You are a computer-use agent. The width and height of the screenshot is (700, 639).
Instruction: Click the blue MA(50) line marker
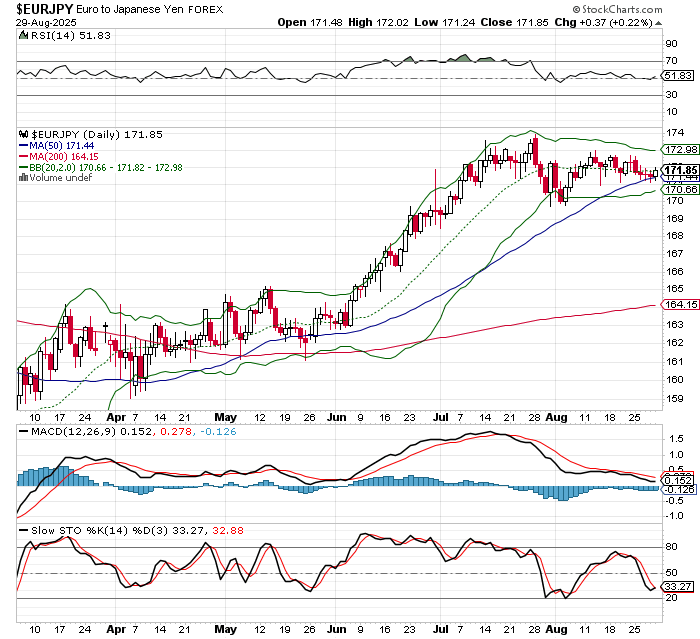tap(25, 145)
